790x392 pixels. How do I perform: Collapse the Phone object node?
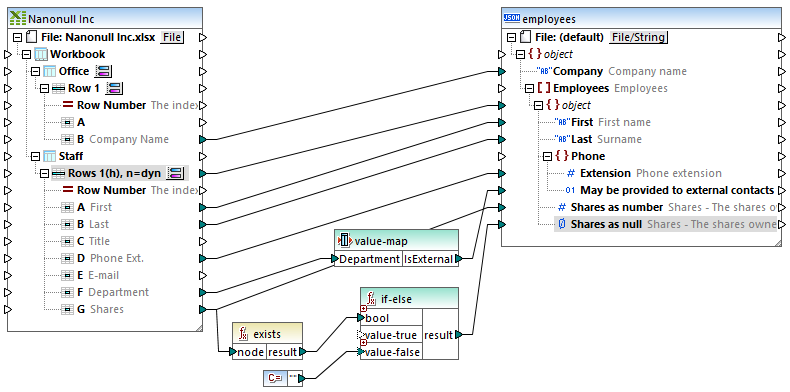[547, 156]
